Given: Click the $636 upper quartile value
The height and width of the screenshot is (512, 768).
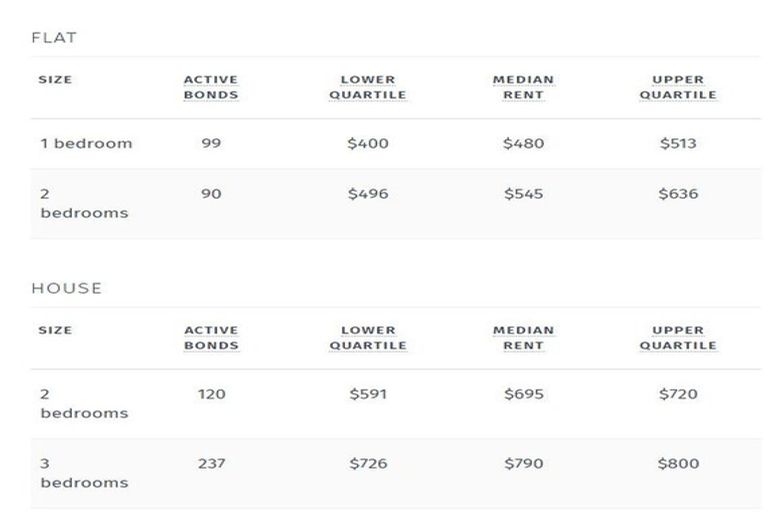Looking at the screenshot, I should (x=678, y=194).
